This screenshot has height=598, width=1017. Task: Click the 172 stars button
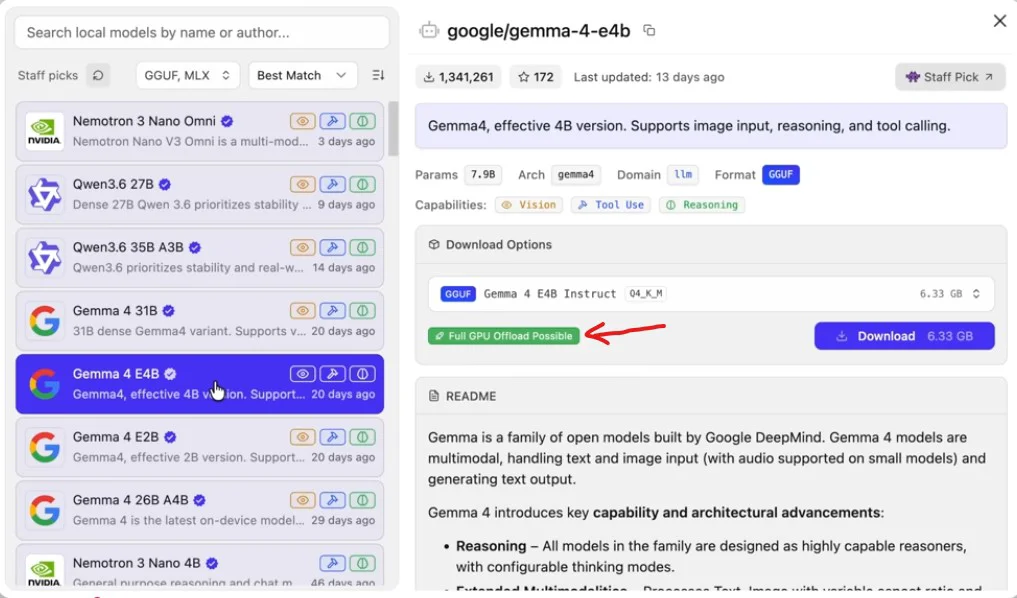[535, 77]
